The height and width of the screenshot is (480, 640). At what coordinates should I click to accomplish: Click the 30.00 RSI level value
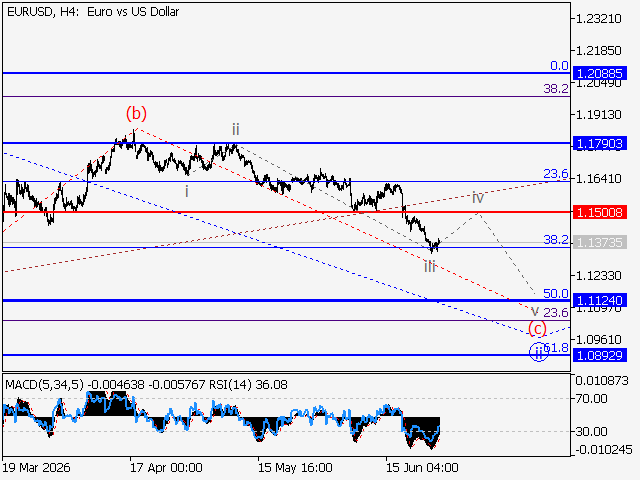[x=591, y=431]
